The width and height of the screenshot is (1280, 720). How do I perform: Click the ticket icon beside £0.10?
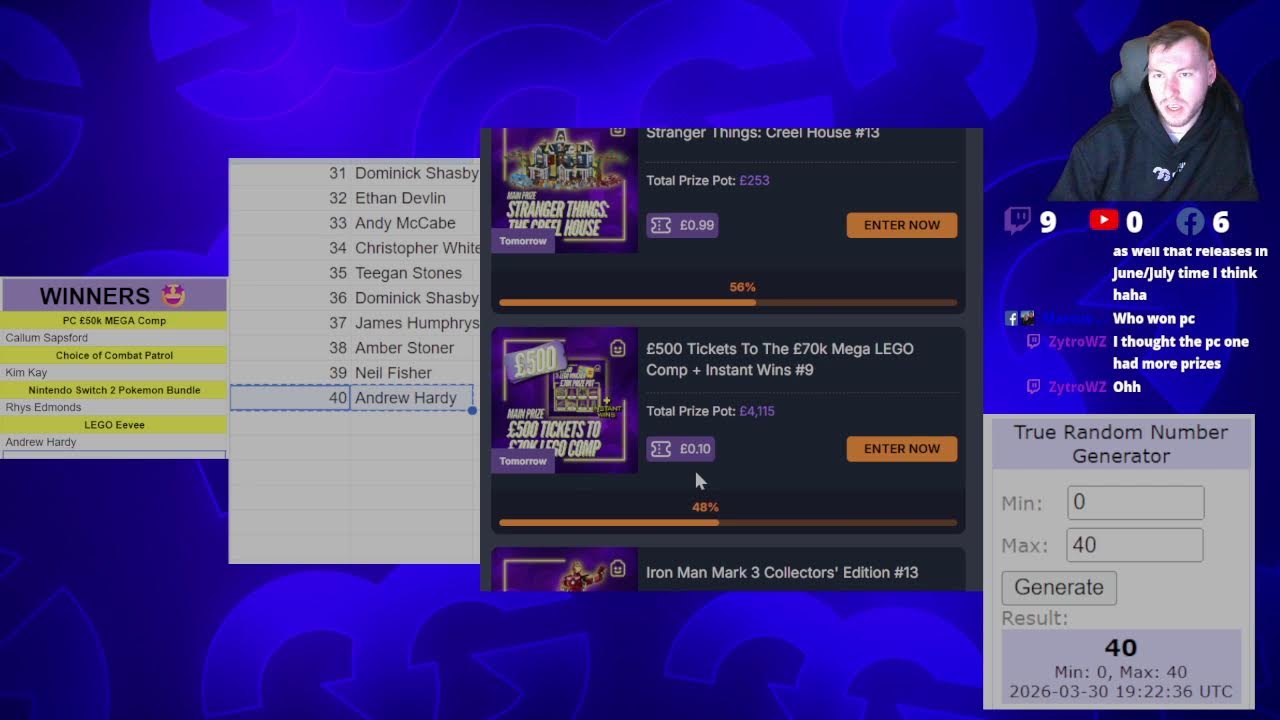pyautogui.click(x=660, y=449)
